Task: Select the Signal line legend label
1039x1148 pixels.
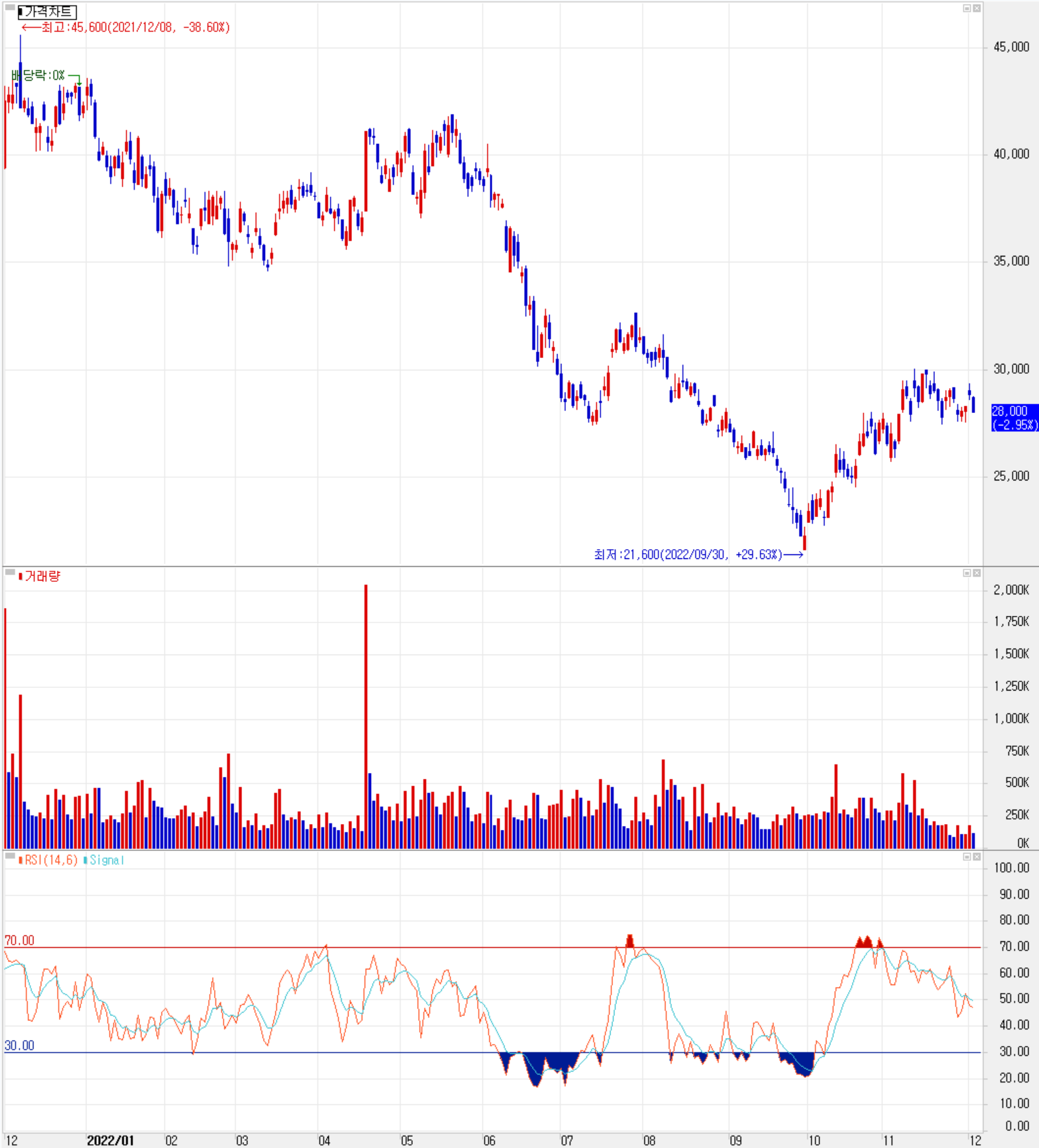Action: (x=103, y=860)
